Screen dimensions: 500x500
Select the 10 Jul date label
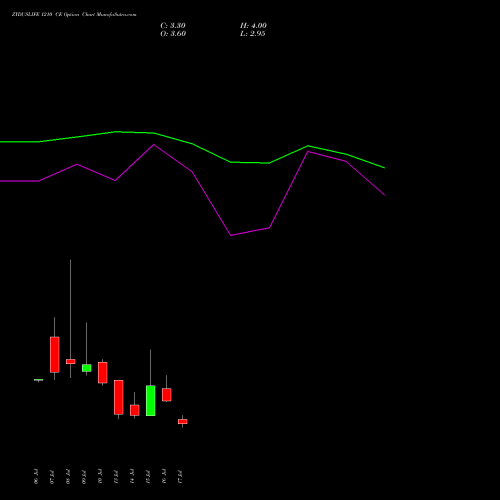pyautogui.click(x=100, y=476)
